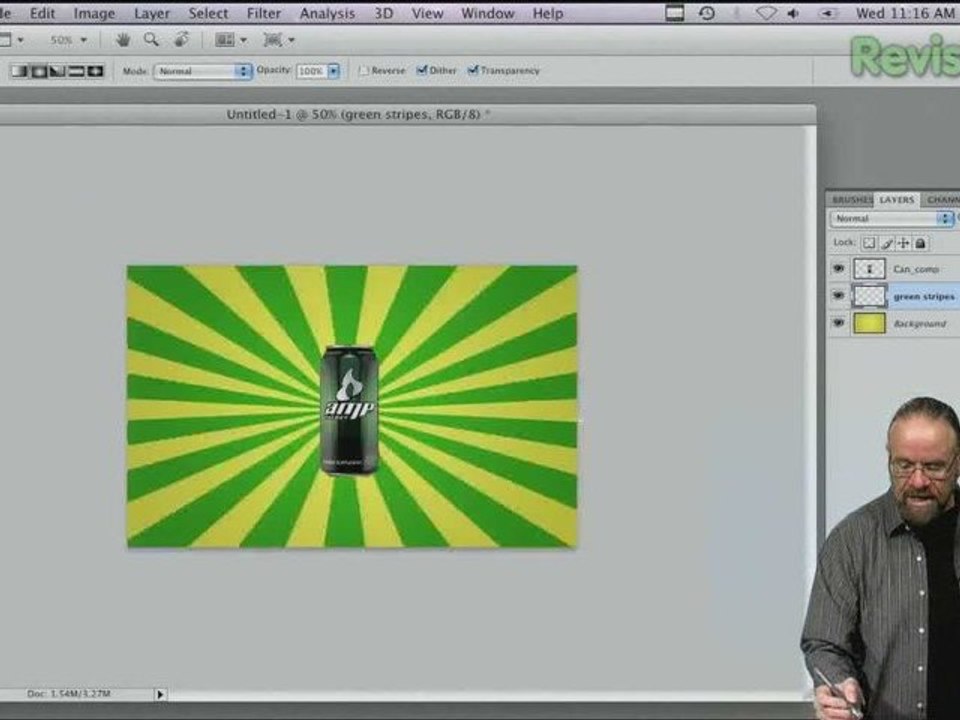Open the 3D menu
This screenshot has width=960, height=720.
tap(384, 13)
